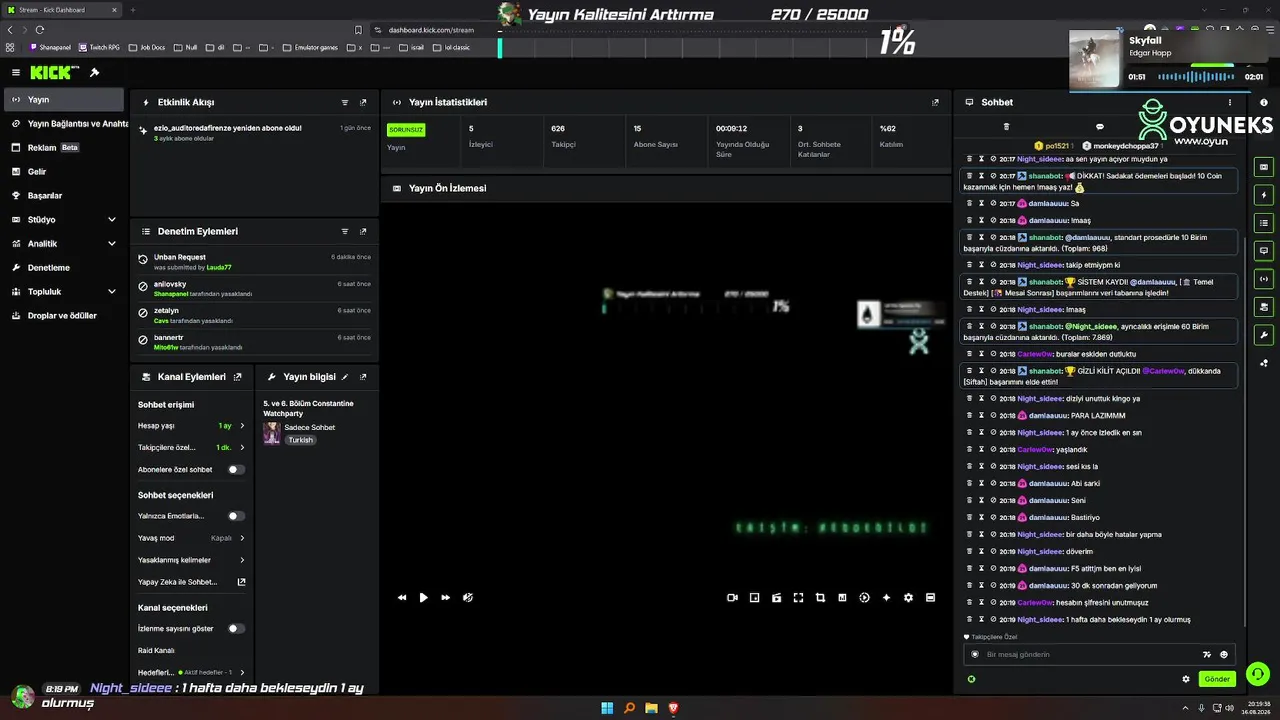Filter the Denetim Eylemleri panel

[x=345, y=231]
